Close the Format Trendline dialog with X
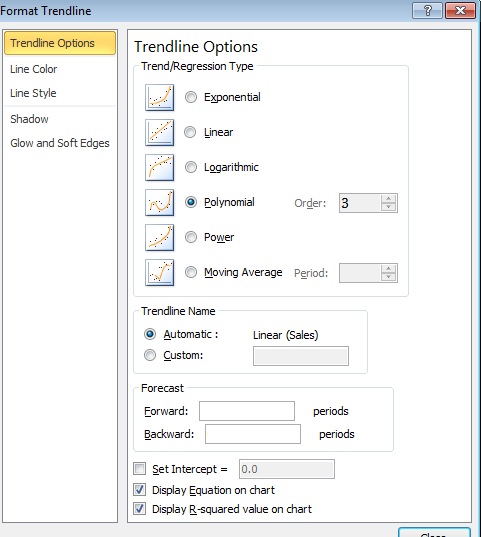Viewport: 481px width, 537px height. point(460,11)
